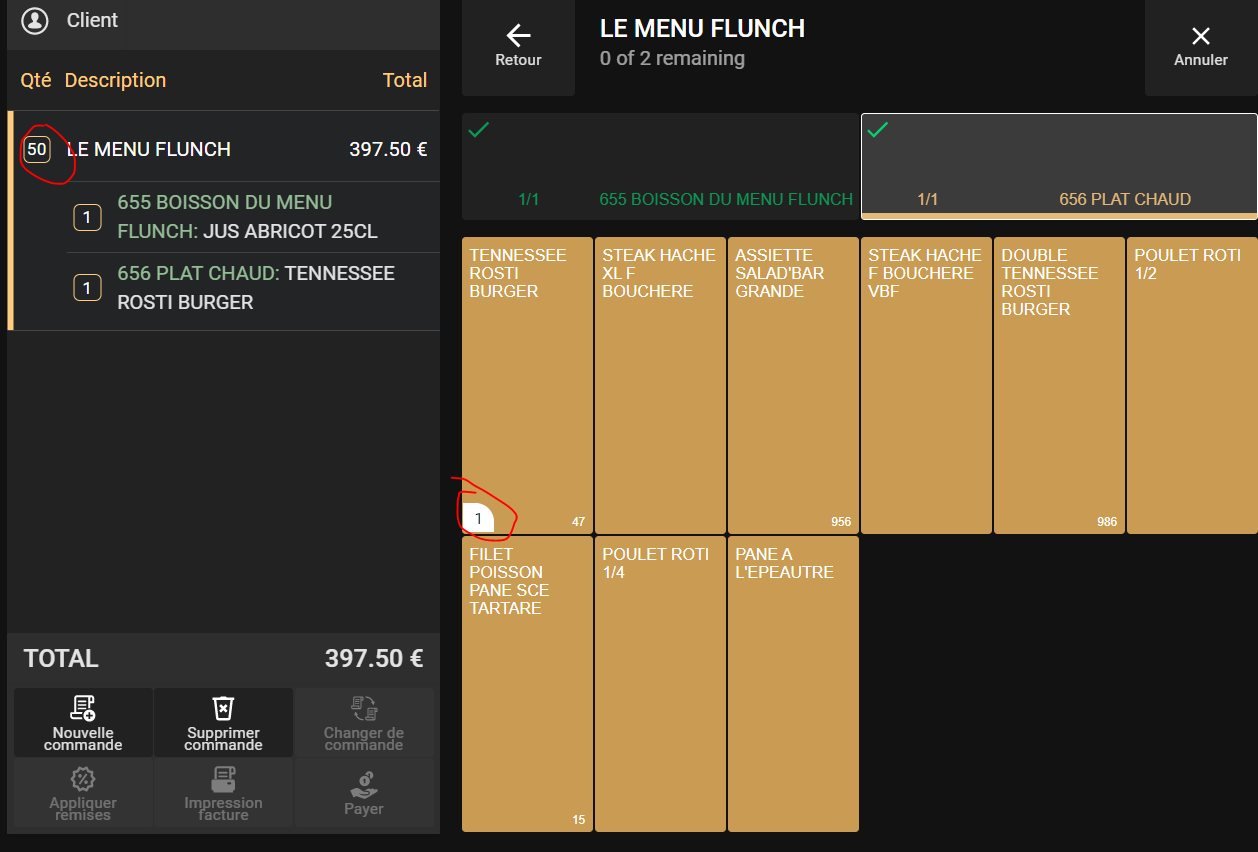Viewport: 1258px width, 852px height.
Task: Click the Impression facture printer icon
Action: (223, 779)
